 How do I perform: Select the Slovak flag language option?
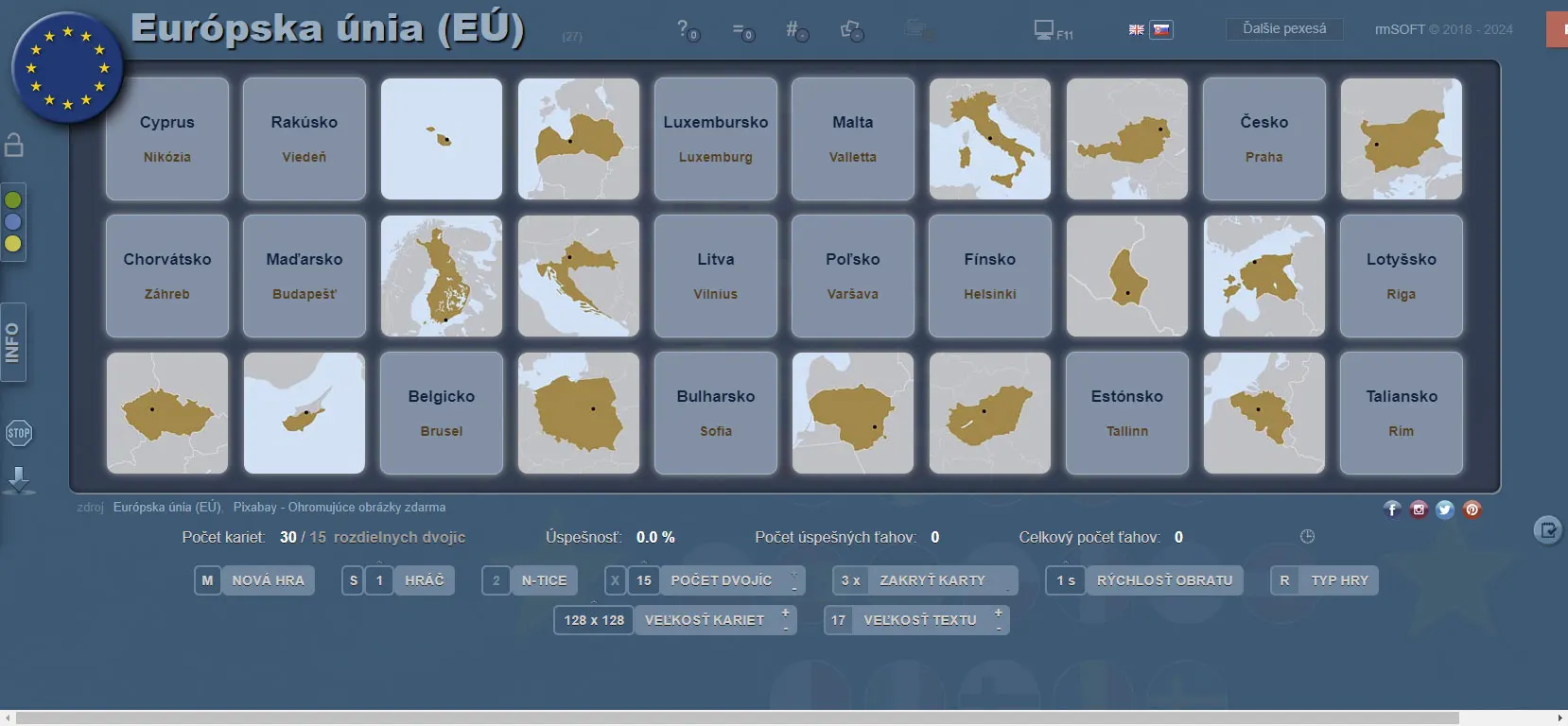pyautogui.click(x=1161, y=30)
